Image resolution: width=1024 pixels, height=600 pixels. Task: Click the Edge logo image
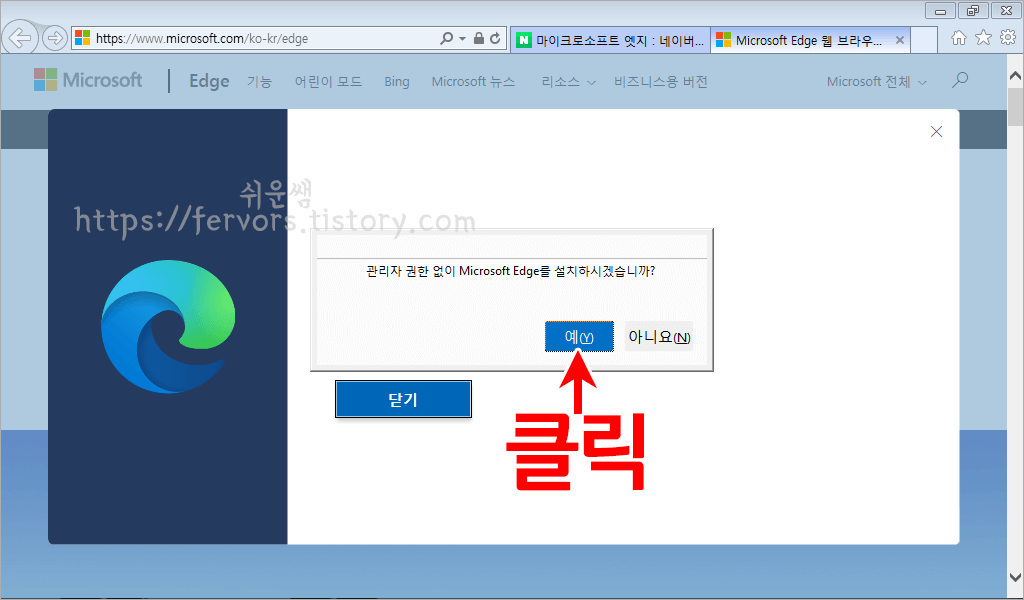click(x=168, y=326)
